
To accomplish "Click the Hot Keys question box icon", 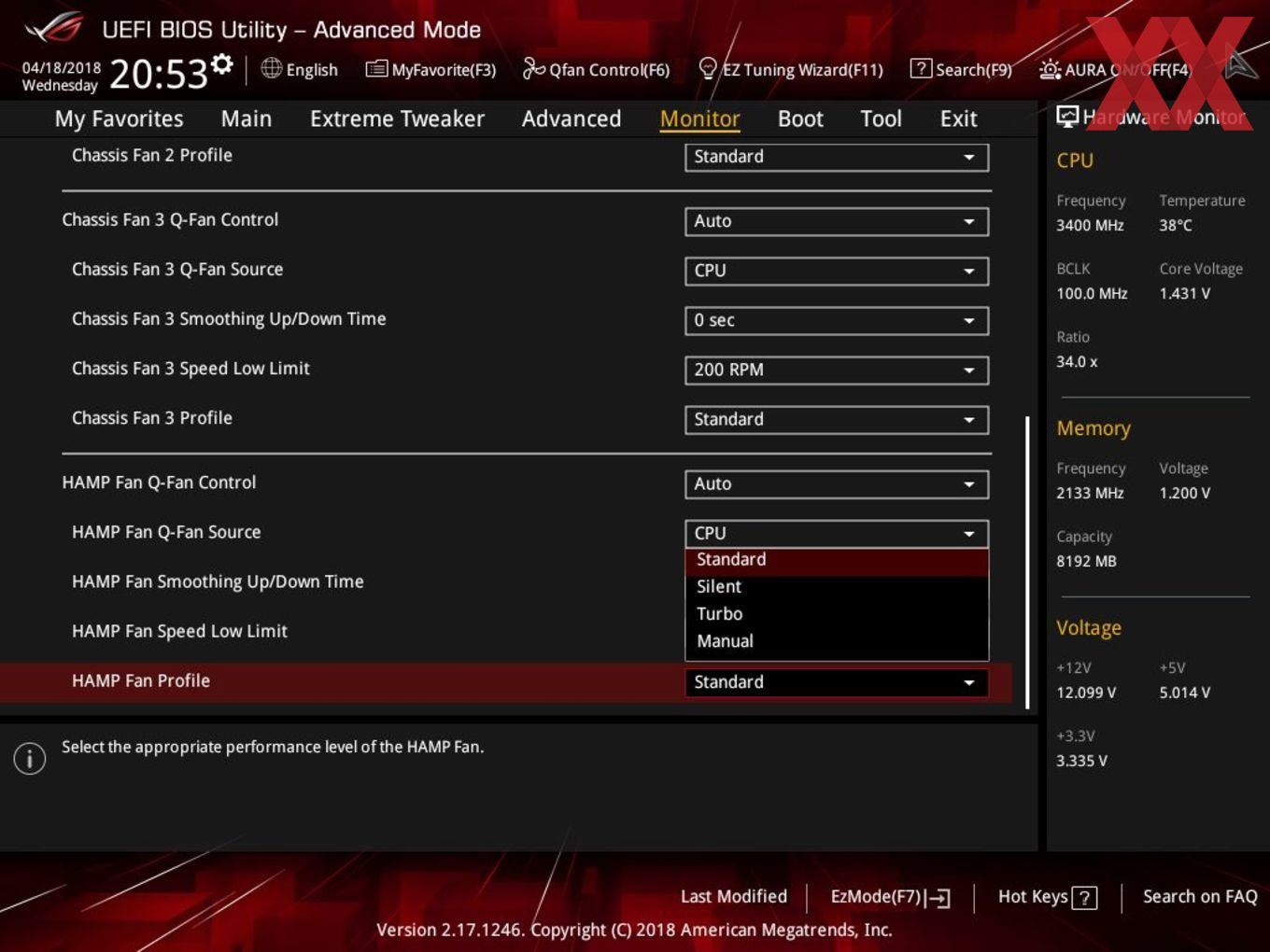I will [1084, 898].
